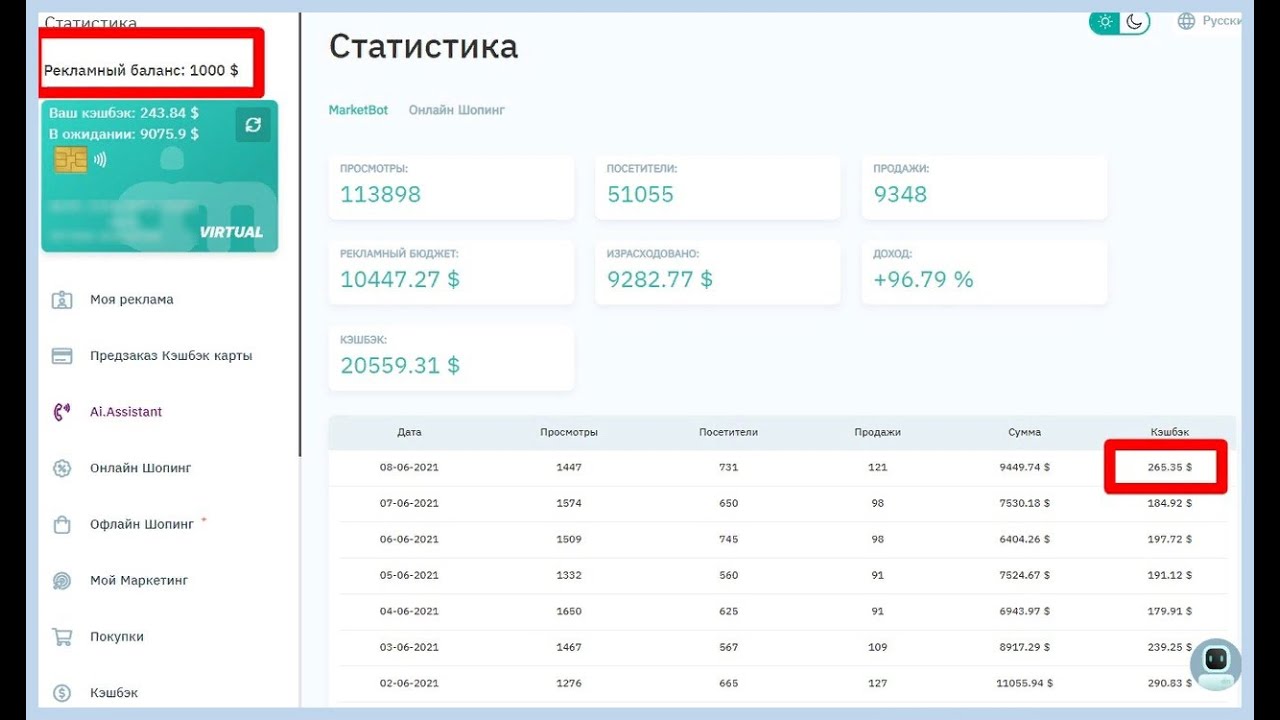The width and height of the screenshot is (1280, 720).
Task: Click the Покупки shopping cart icon
Action: click(x=62, y=636)
